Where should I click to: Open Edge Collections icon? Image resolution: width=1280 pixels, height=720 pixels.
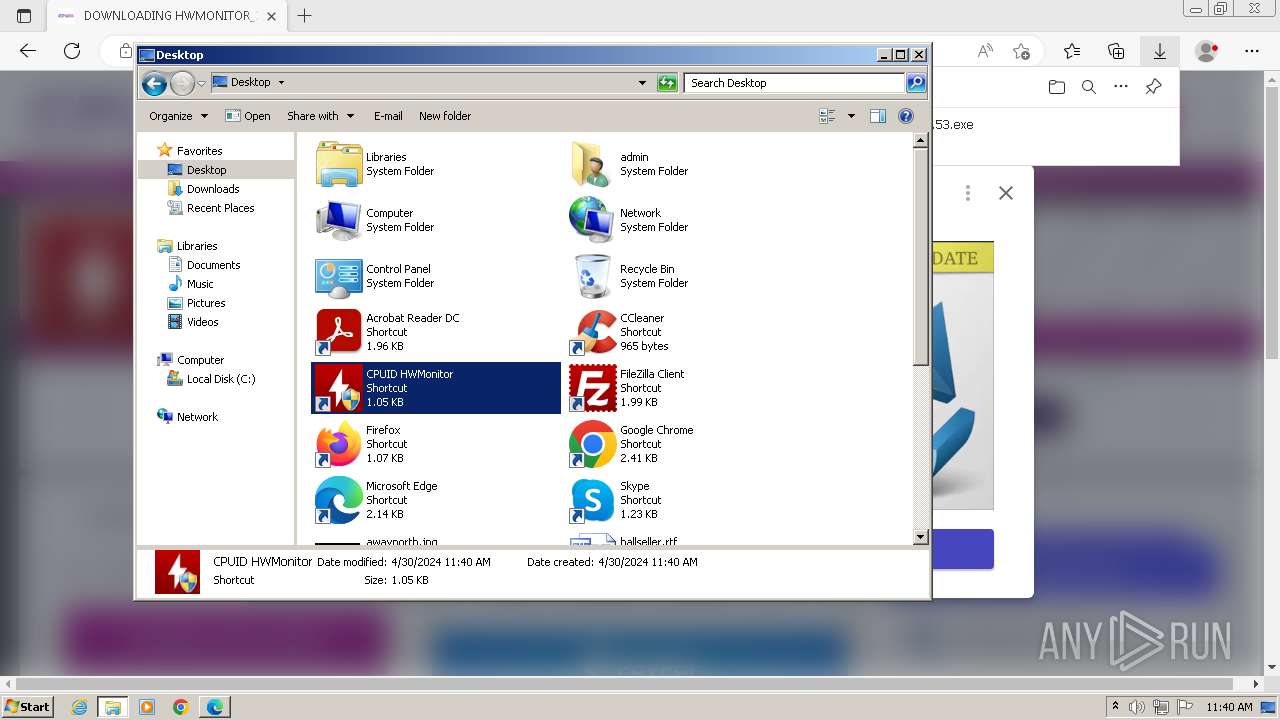coord(1116,51)
